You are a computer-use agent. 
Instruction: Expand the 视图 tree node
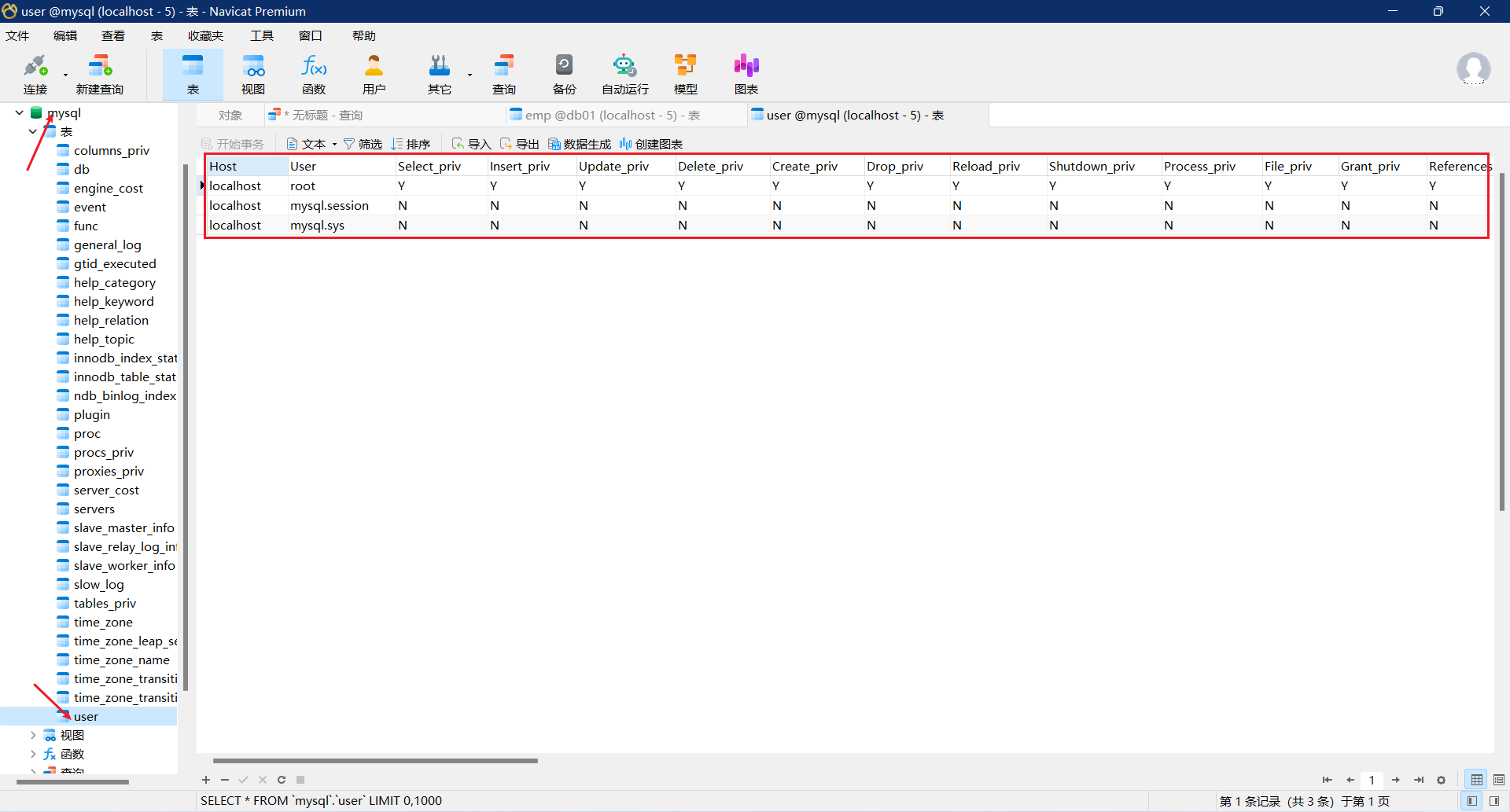coord(33,735)
